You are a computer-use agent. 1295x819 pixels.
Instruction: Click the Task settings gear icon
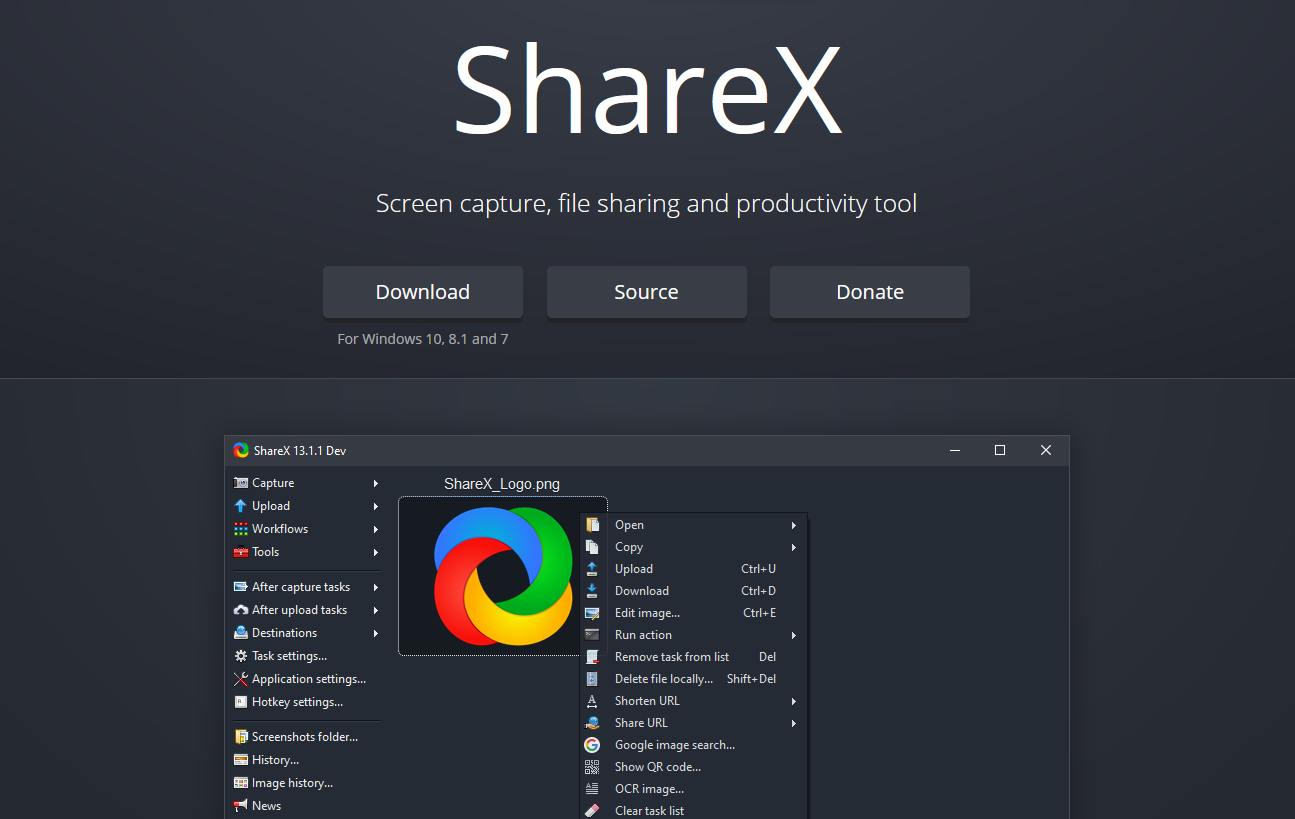pyautogui.click(x=240, y=656)
